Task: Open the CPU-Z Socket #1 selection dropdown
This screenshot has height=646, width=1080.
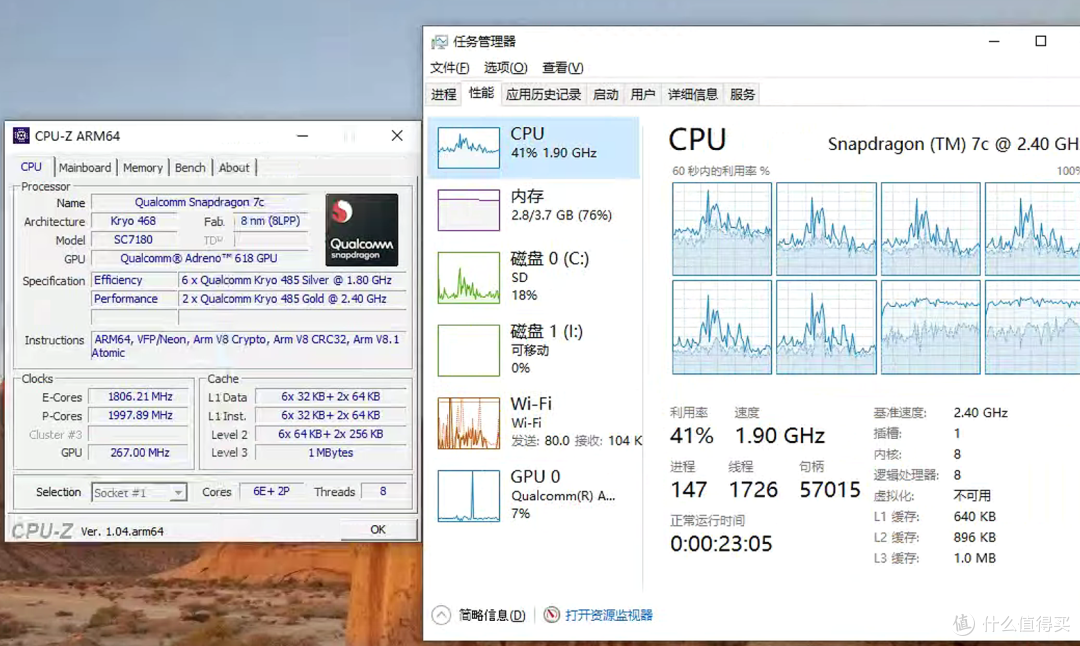Action: click(138, 492)
